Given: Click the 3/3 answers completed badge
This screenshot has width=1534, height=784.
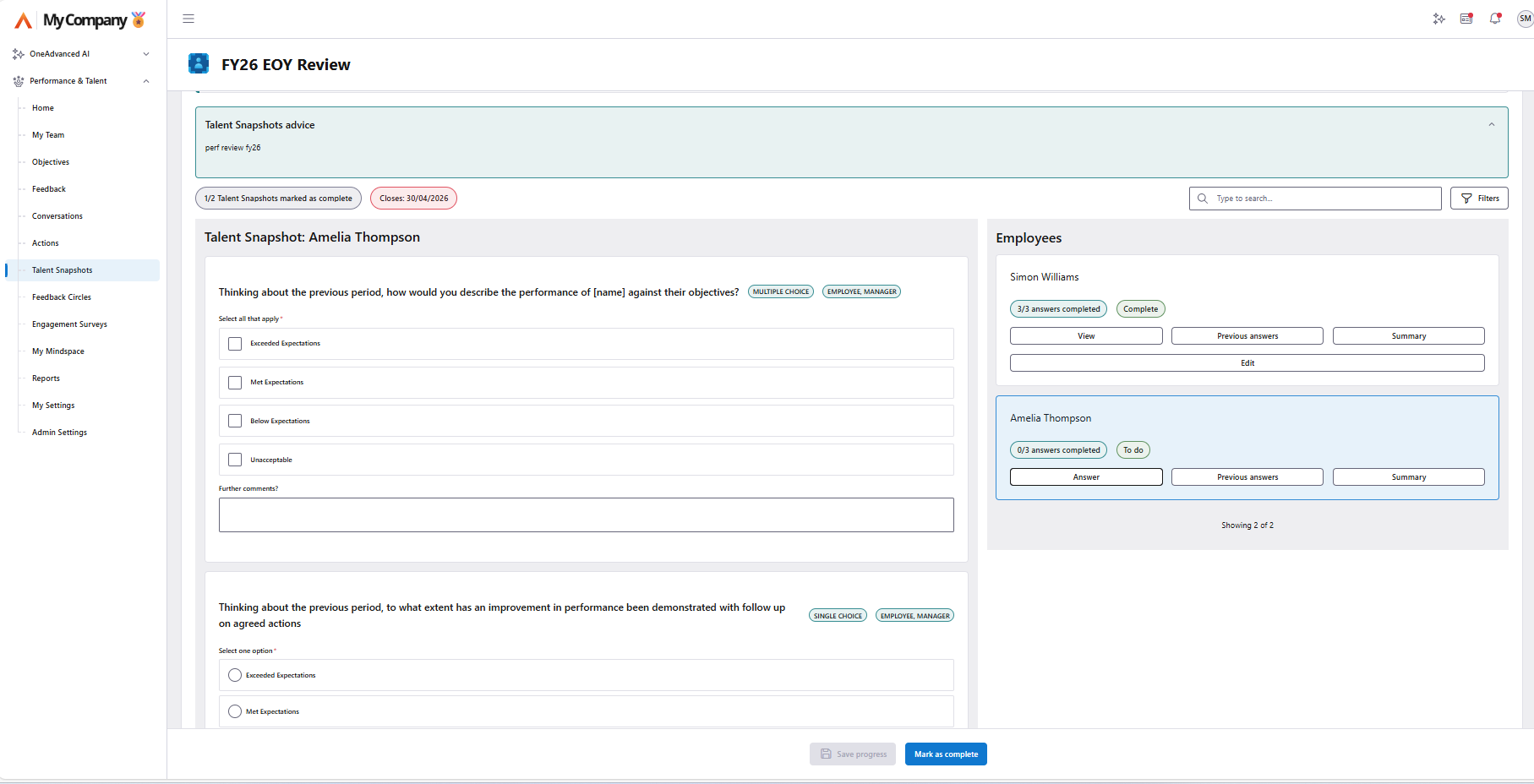Looking at the screenshot, I should tap(1058, 309).
